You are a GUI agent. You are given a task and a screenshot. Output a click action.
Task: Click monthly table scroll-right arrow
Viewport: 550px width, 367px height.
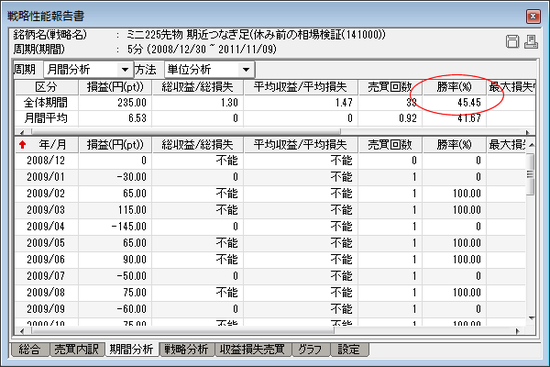tap(517, 331)
